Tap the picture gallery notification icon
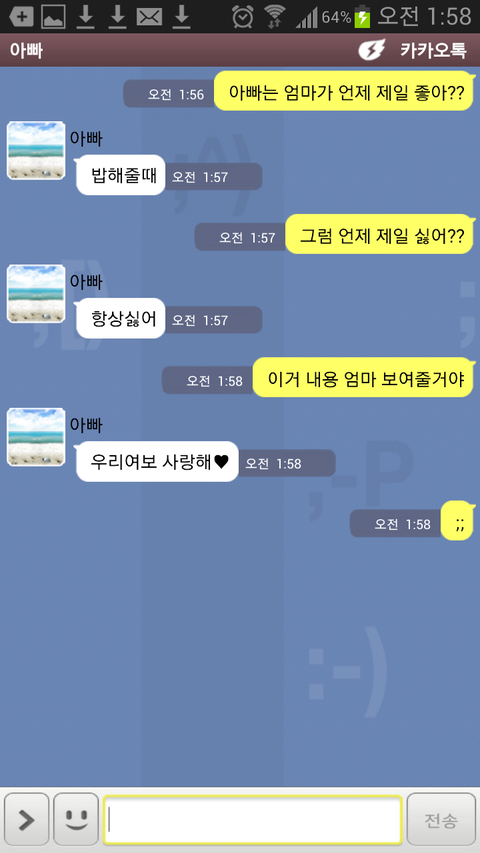 coord(53,17)
